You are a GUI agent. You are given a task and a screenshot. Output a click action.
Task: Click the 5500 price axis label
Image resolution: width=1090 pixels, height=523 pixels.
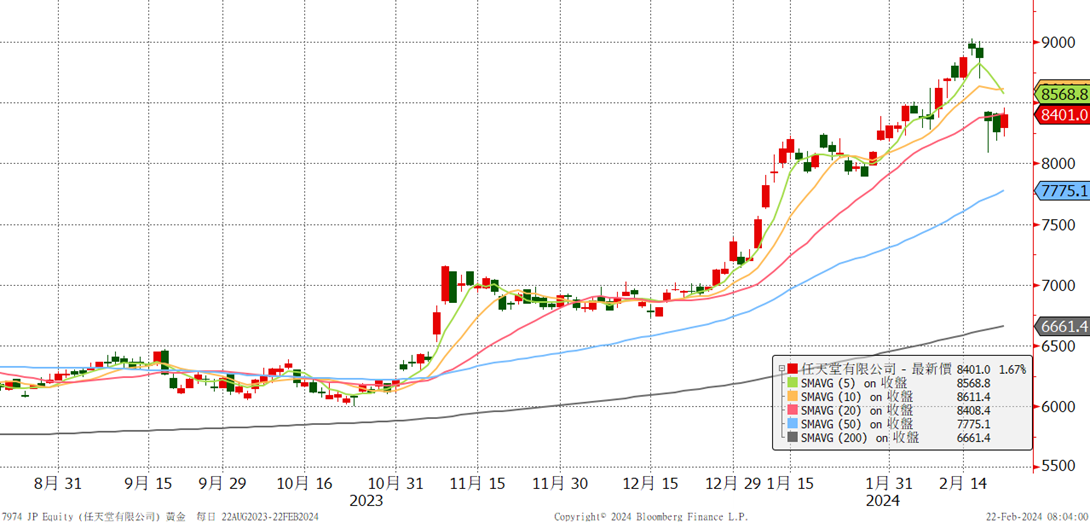pos(1061,466)
